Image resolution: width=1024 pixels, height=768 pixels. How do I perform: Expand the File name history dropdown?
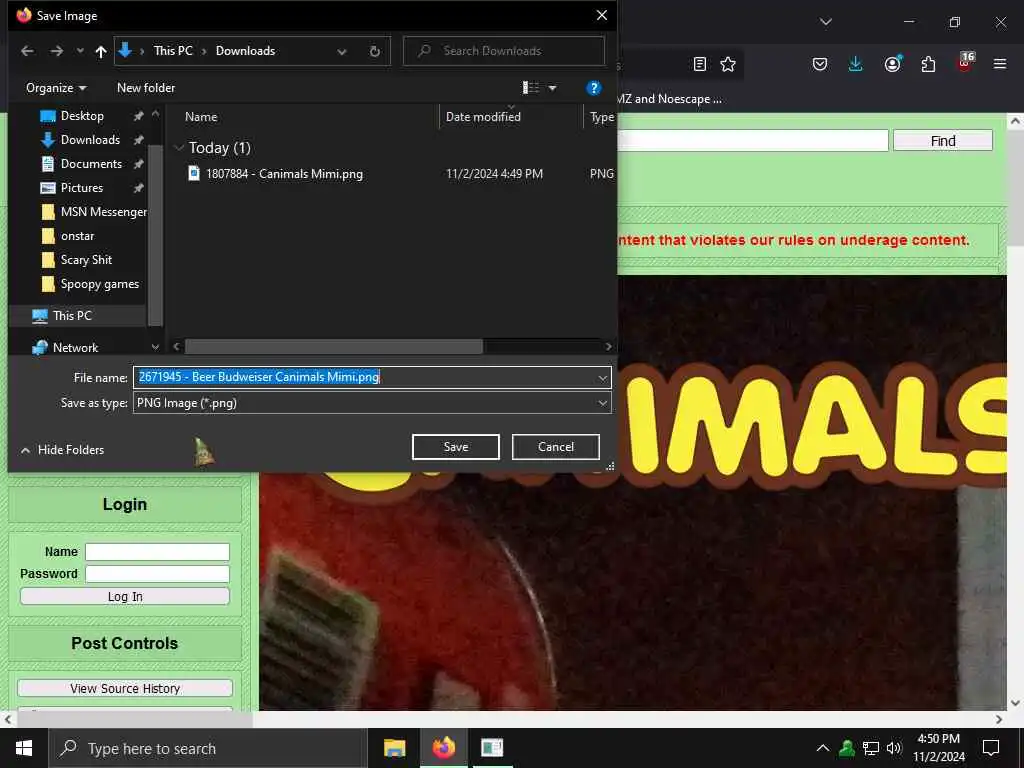pyautogui.click(x=602, y=377)
